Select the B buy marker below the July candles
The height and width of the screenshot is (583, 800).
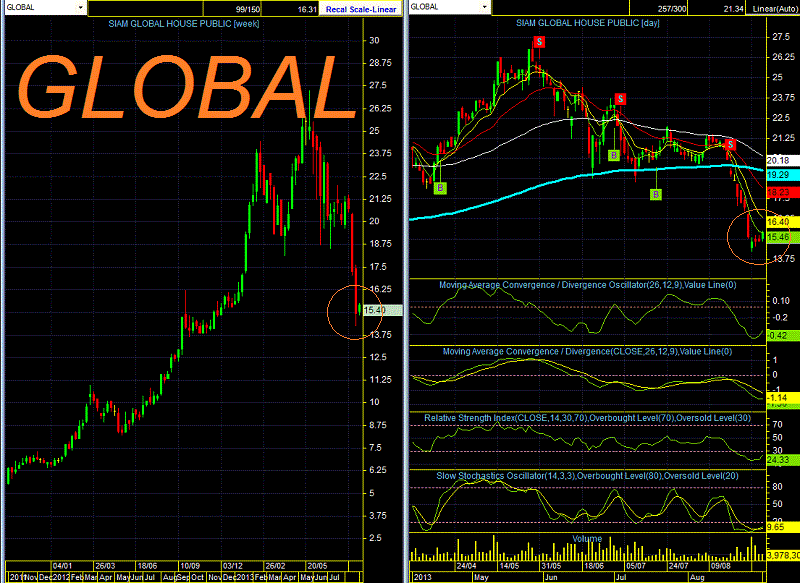tap(656, 194)
